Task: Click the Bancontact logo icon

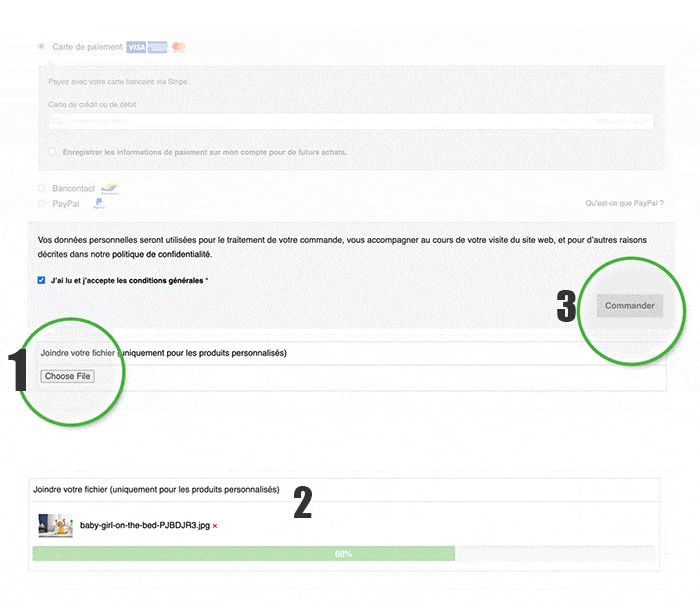Action: 109,188
